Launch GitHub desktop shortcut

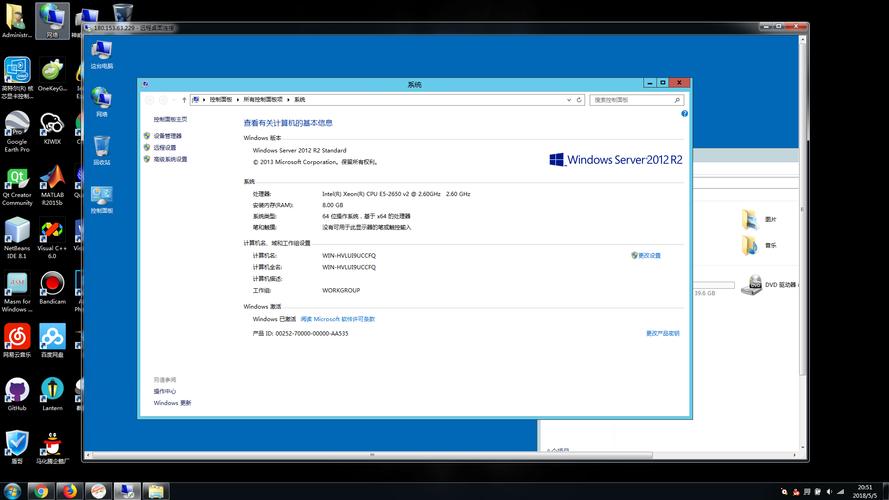tap(16, 394)
